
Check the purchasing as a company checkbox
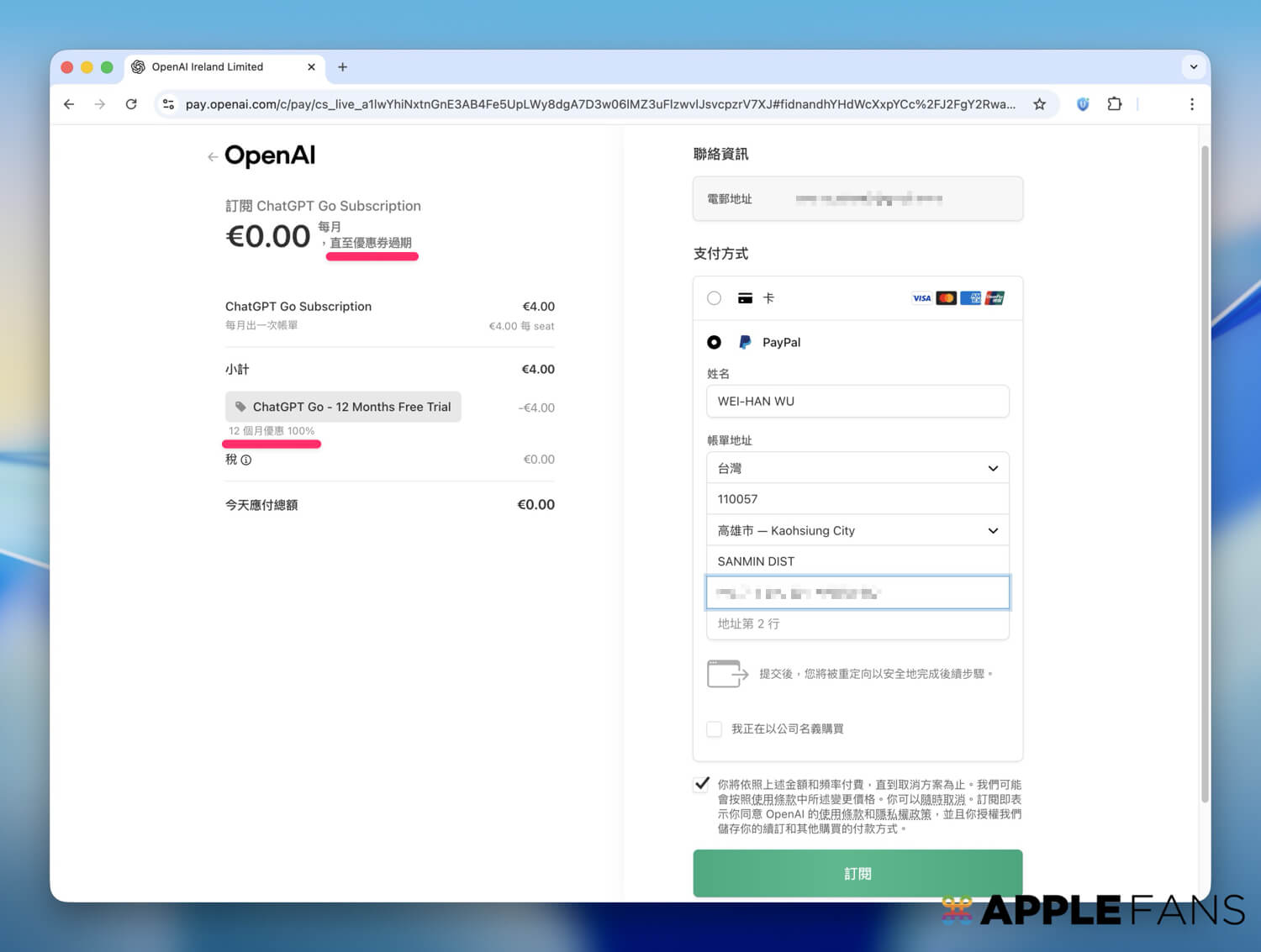click(714, 729)
